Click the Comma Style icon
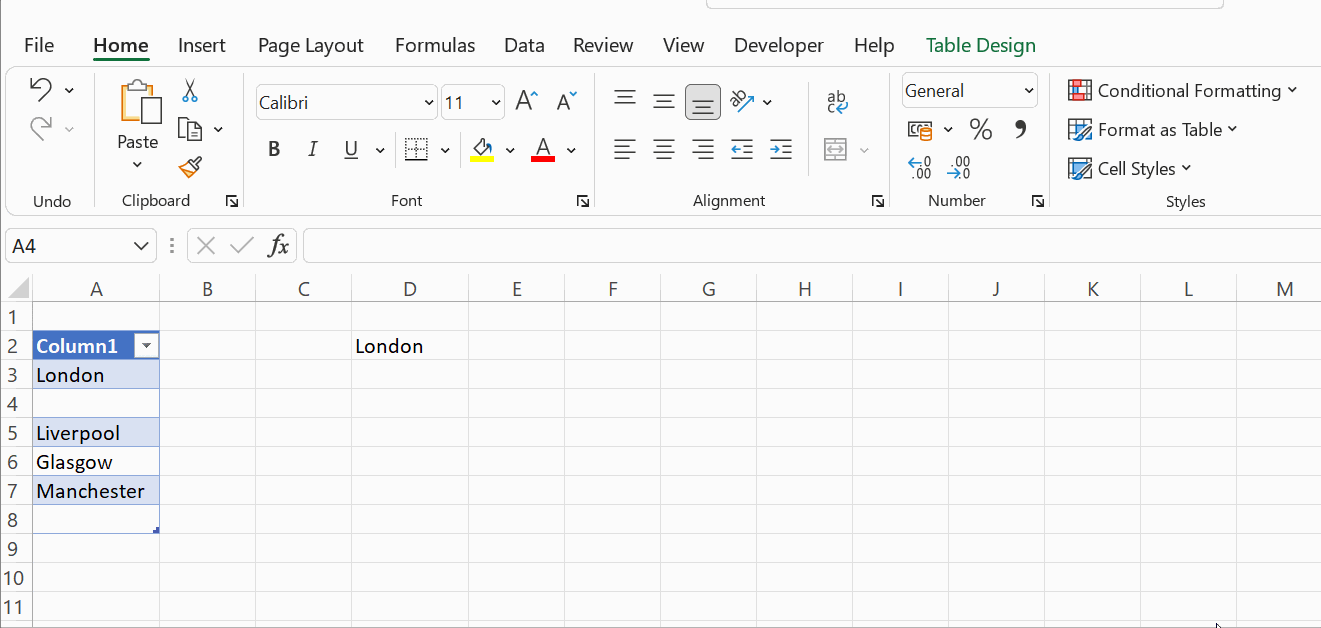 tap(1019, 129)
